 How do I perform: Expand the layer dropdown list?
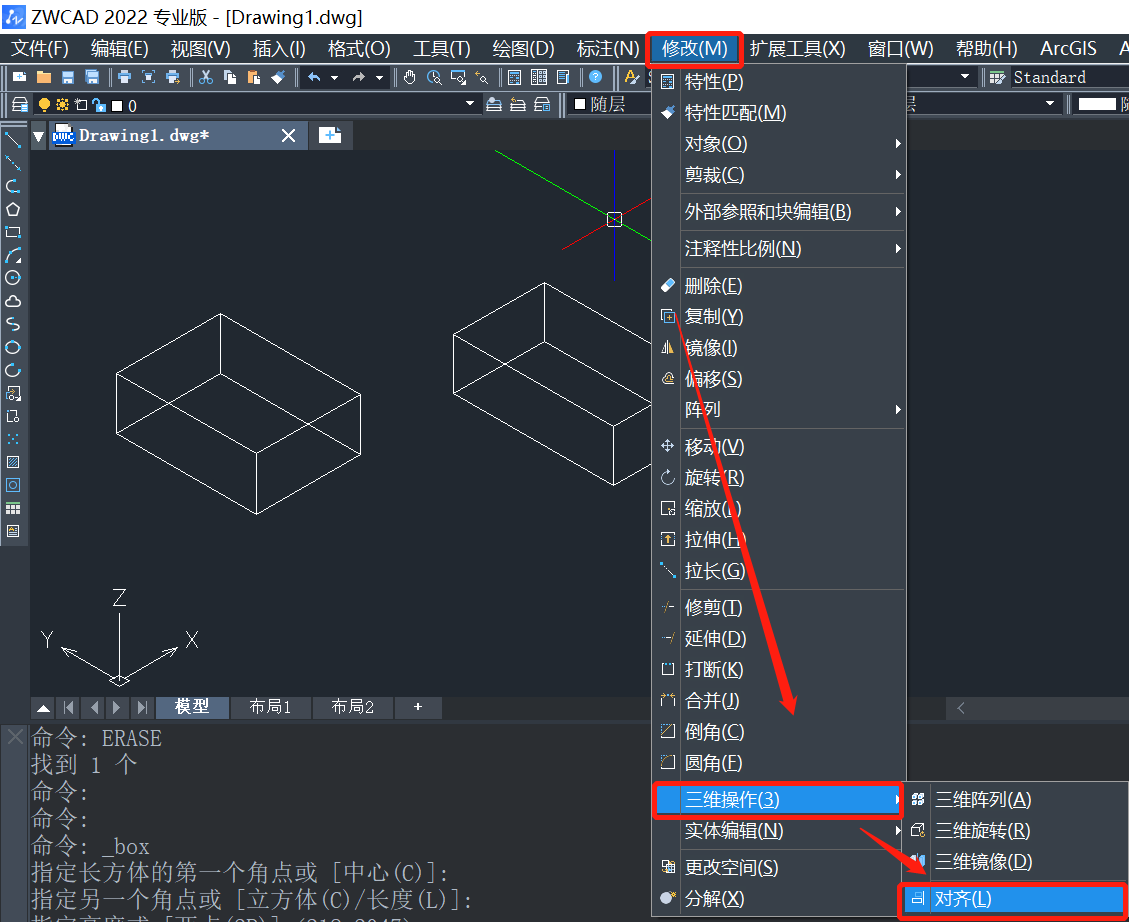pyautogui.click(x=470, y=105)
